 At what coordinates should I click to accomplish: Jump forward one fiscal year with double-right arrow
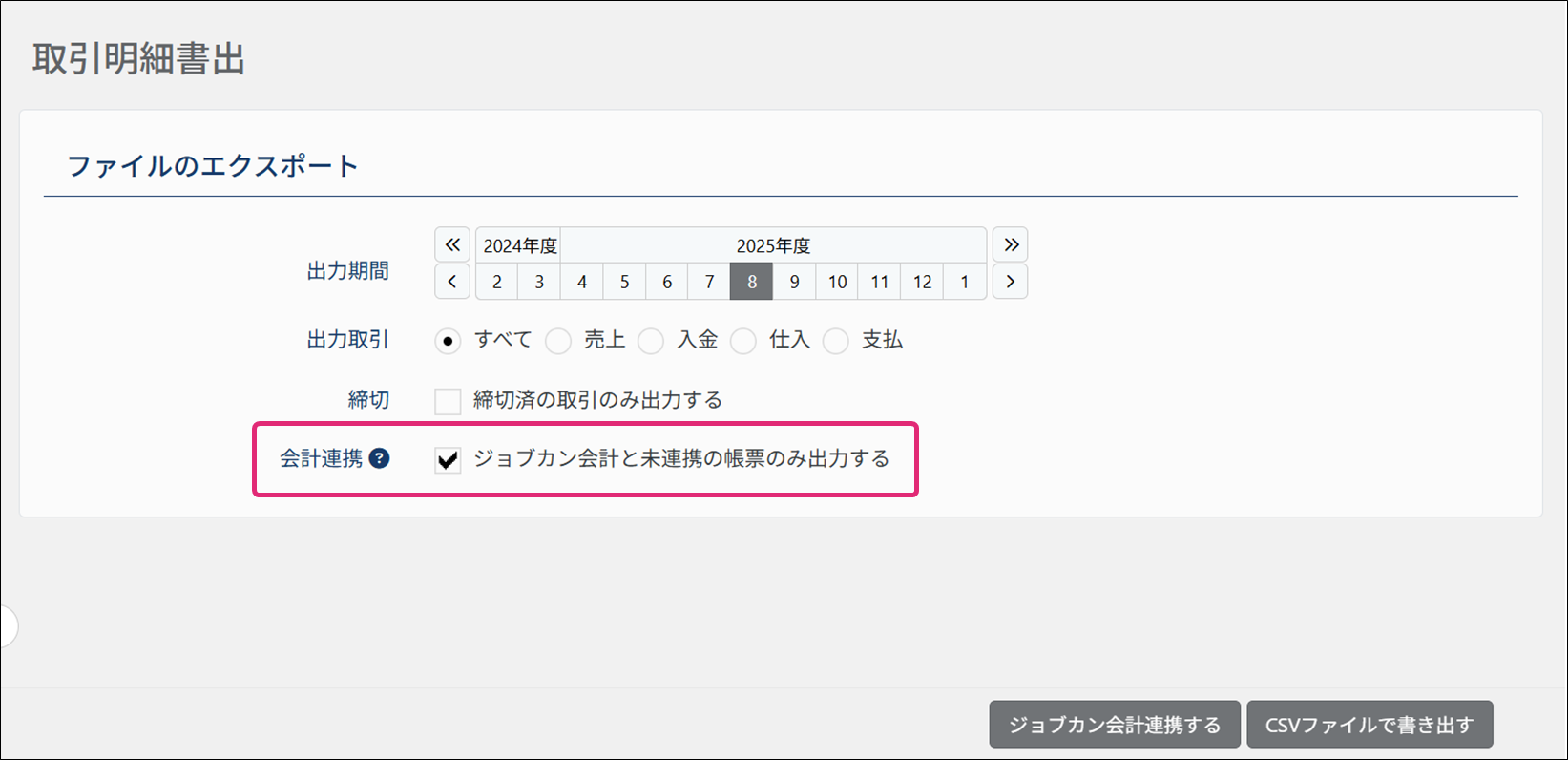coord(1010,245)
